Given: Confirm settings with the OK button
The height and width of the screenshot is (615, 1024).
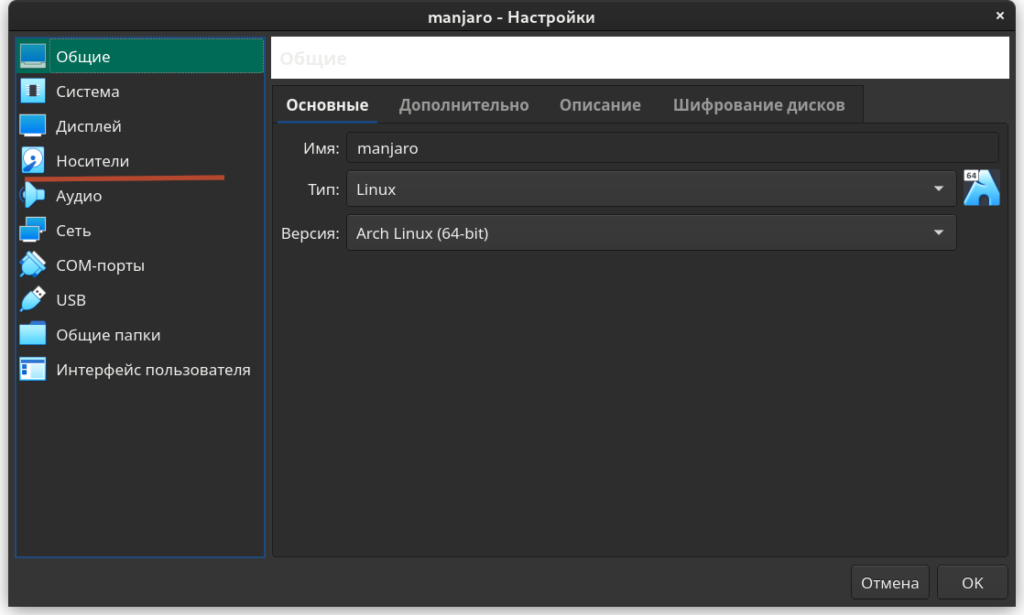Looking at the screenshot, I should coord(972,582).
